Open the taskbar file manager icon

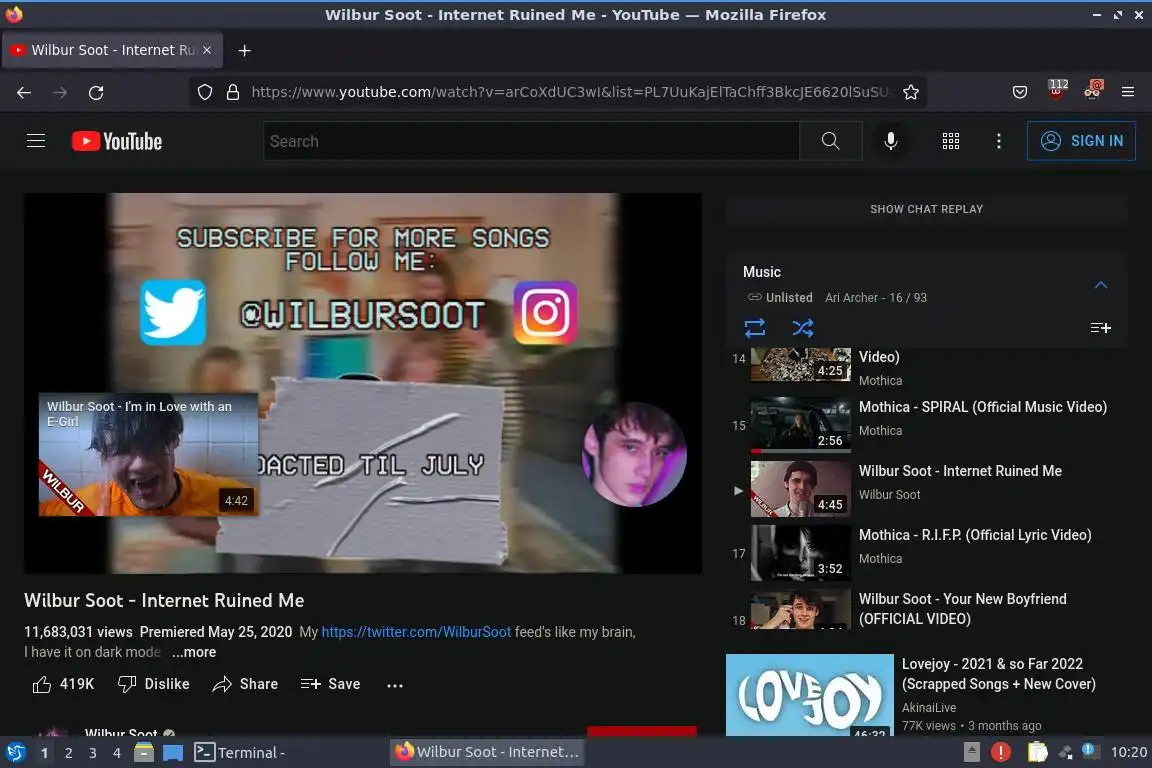pos(144,752)
